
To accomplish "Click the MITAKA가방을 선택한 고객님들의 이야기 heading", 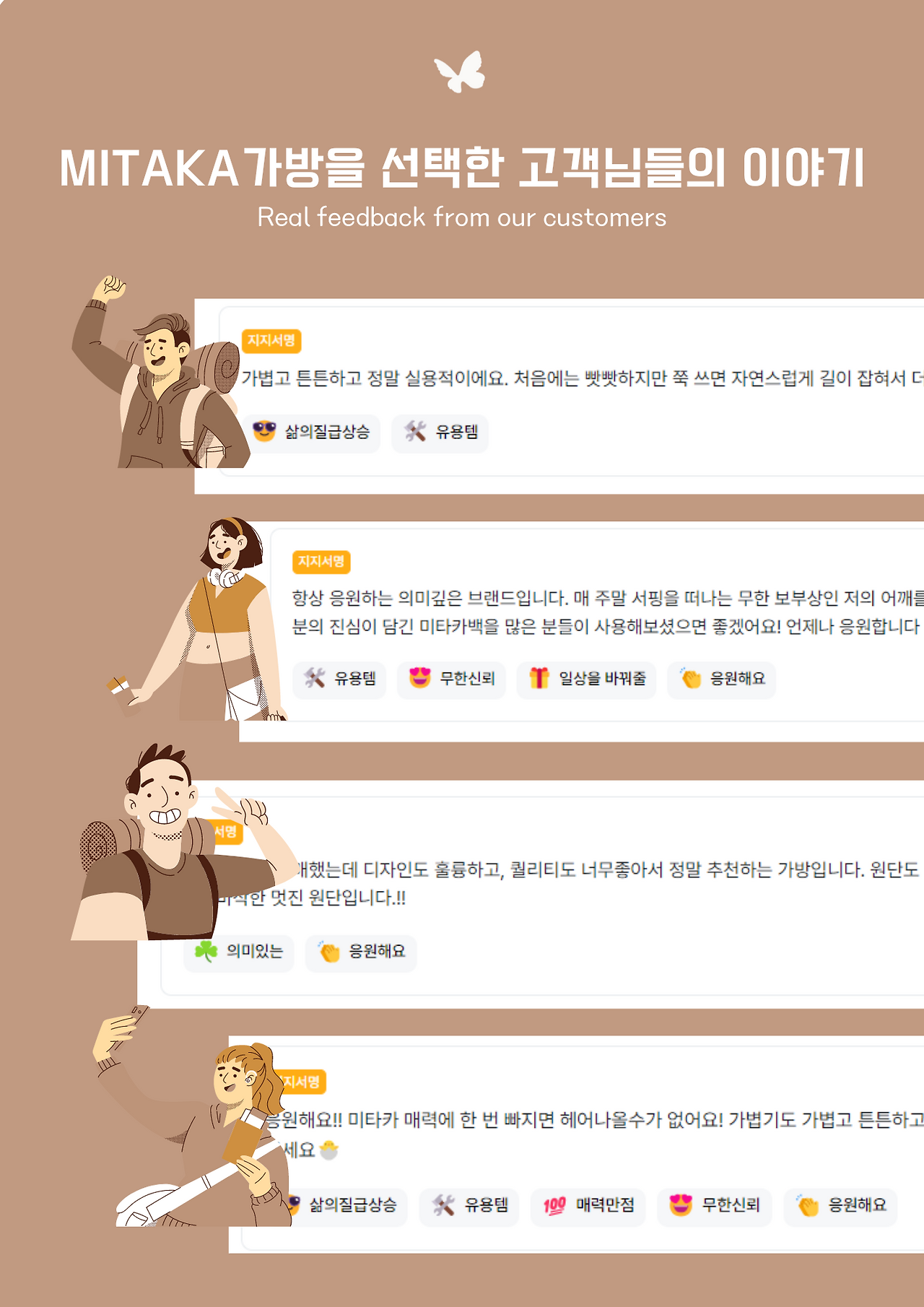I will pyautogui.click(x=461, y=168).
